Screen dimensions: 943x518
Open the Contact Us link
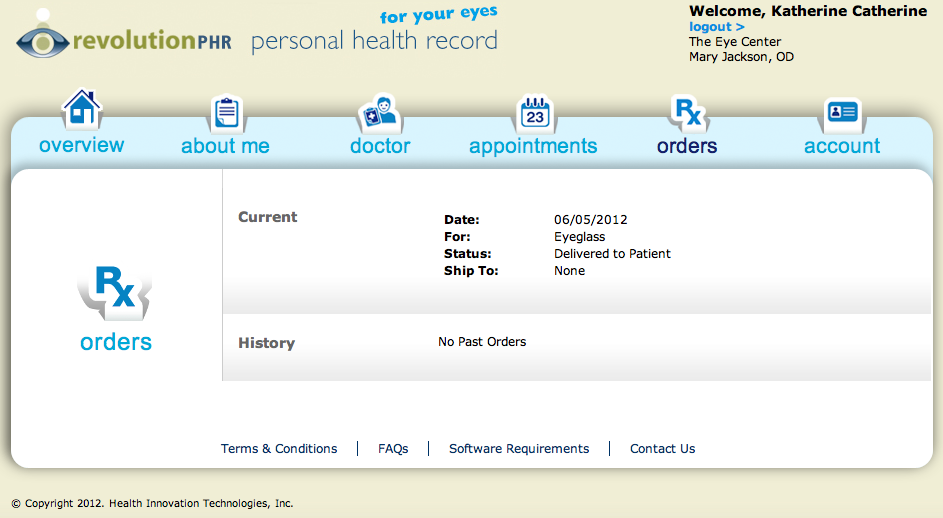pyautogui.click(x=663, y=449)
